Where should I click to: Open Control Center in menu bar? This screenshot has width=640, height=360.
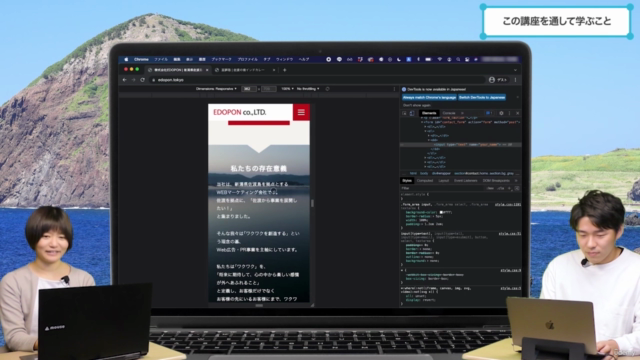(x=467, y=59)
